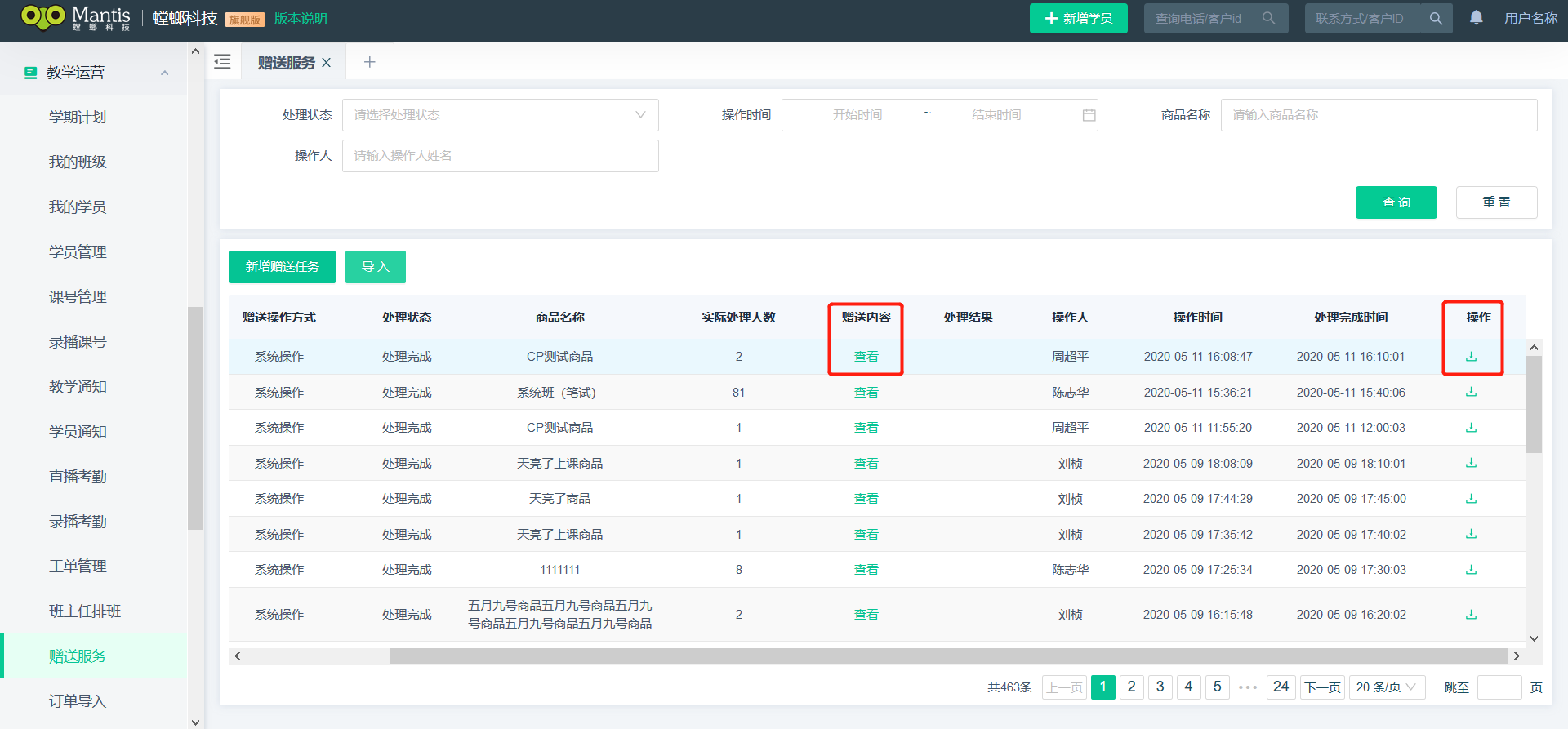Click the 导入 button
This screenshot has width=1568, height=729.
point(376,267)
